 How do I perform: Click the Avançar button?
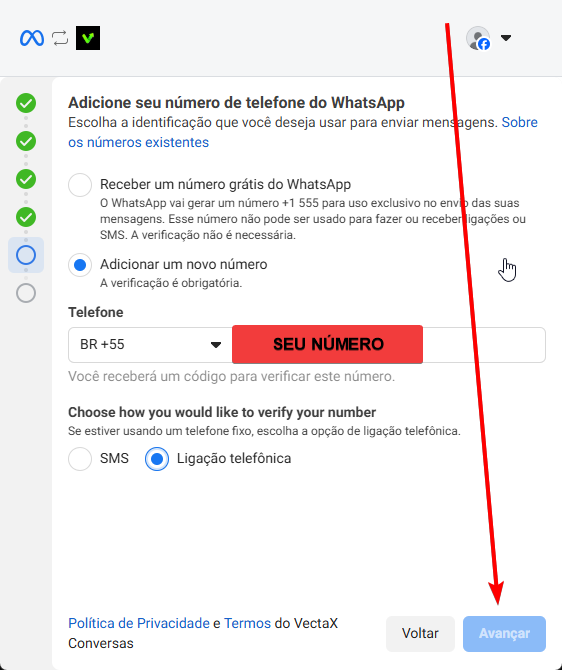(504, 634)
